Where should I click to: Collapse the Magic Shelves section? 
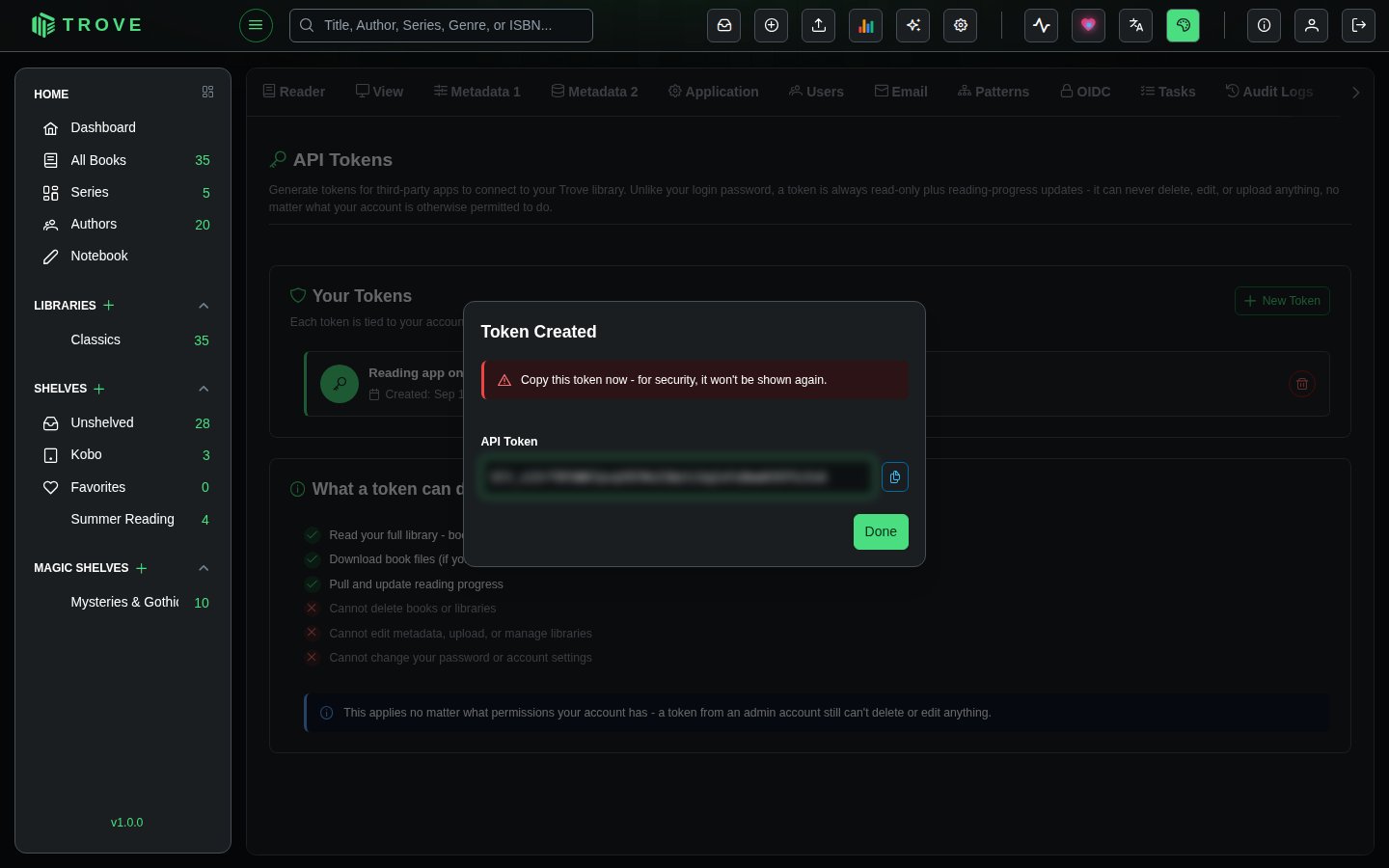coord(204,568)
